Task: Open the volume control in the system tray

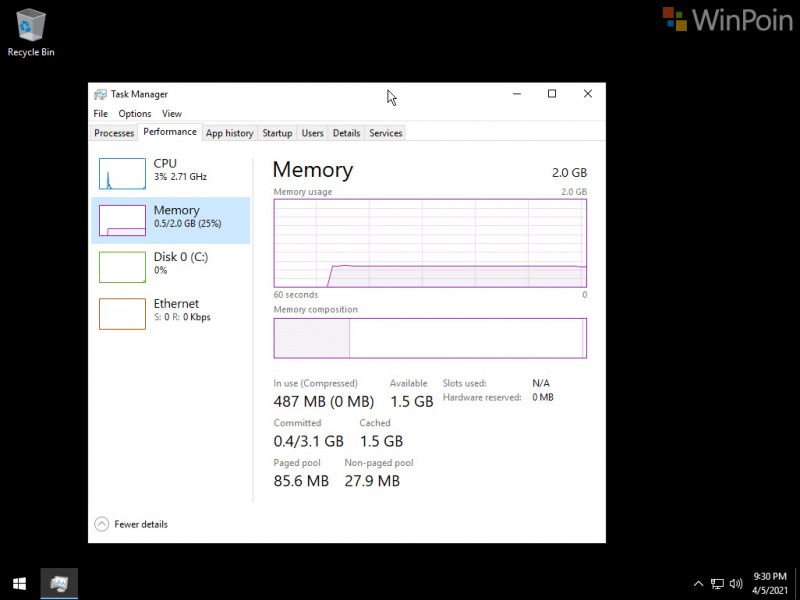Action: click(x=736, y=583)
